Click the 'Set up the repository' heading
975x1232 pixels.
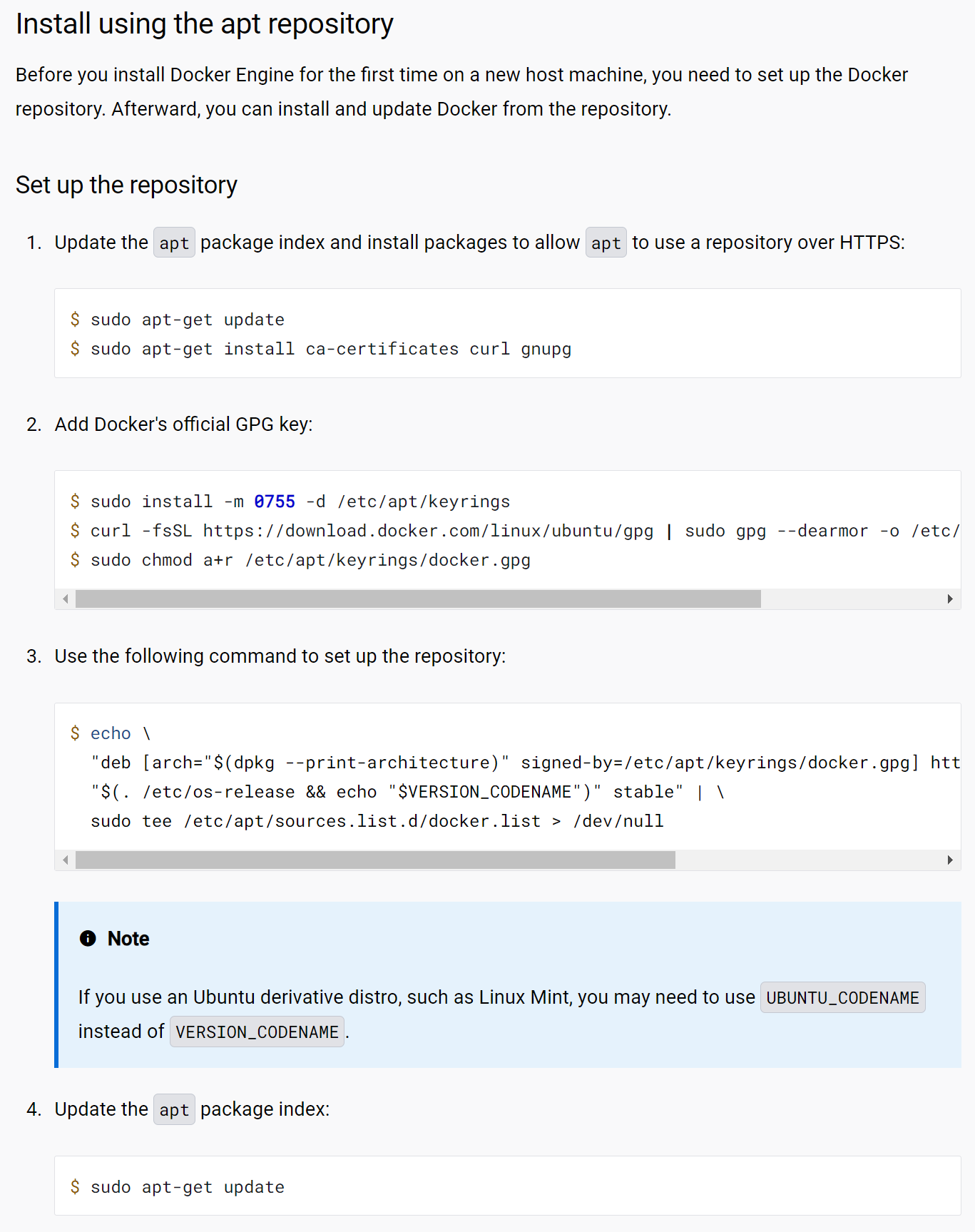[126, 185]
